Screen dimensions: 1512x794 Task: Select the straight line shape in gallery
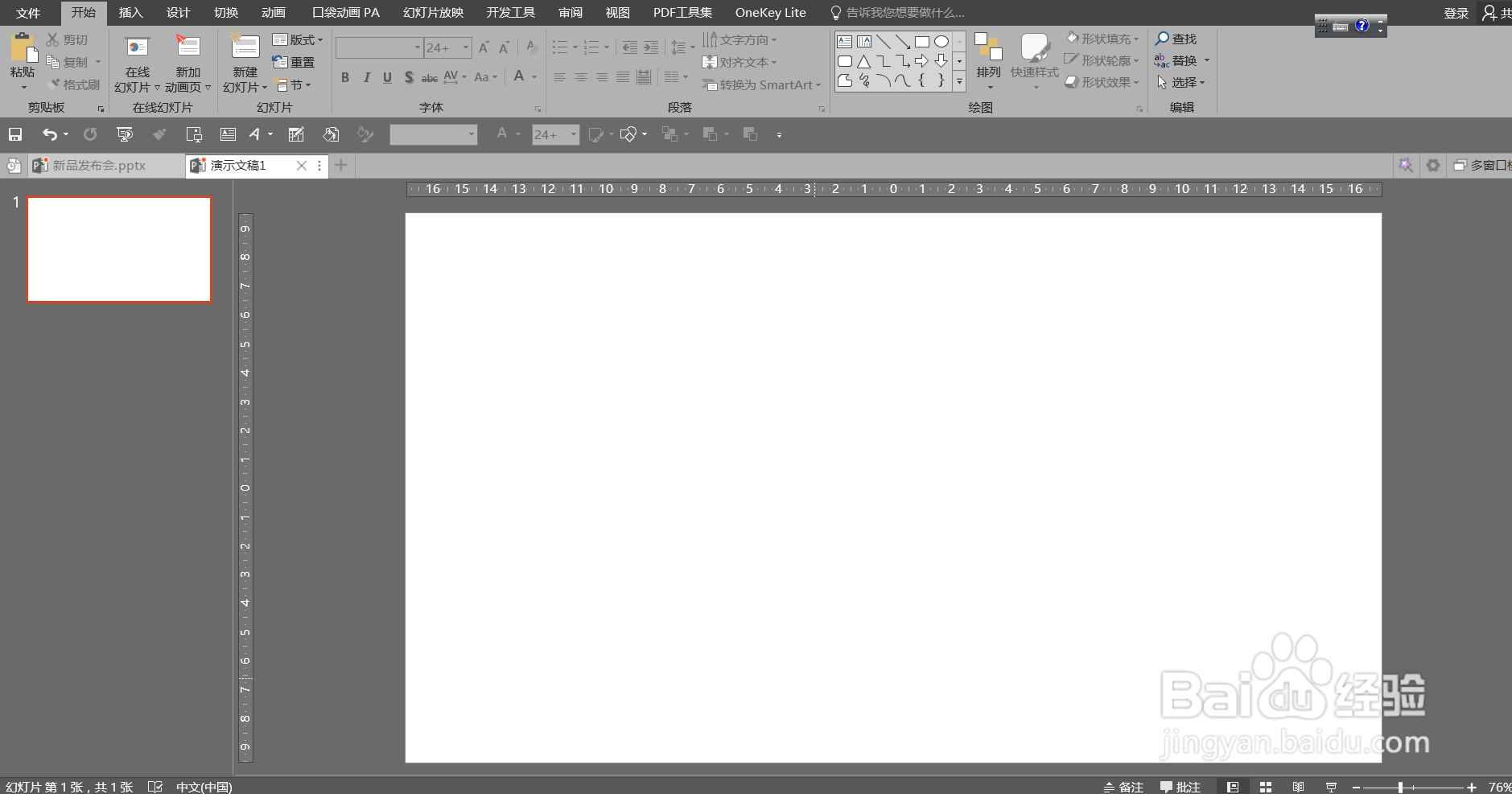[x=883, y=42]
